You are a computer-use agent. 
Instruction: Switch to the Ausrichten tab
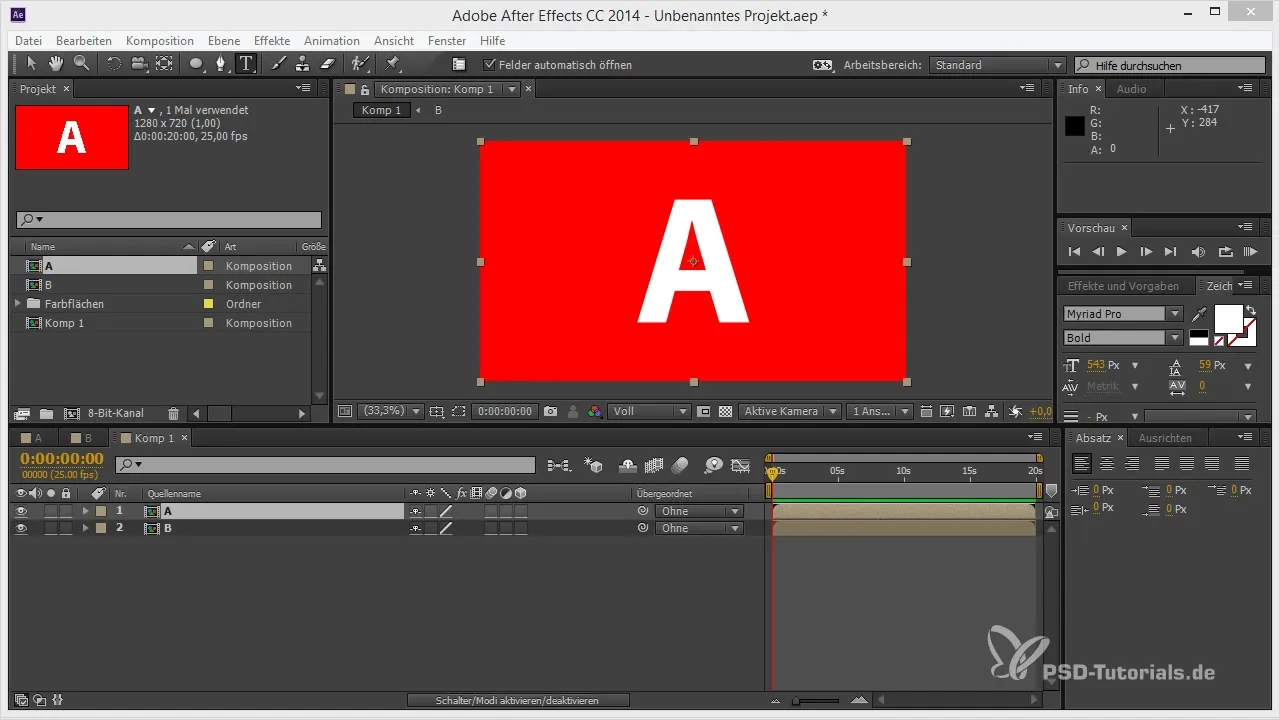tap(1165, 438)
